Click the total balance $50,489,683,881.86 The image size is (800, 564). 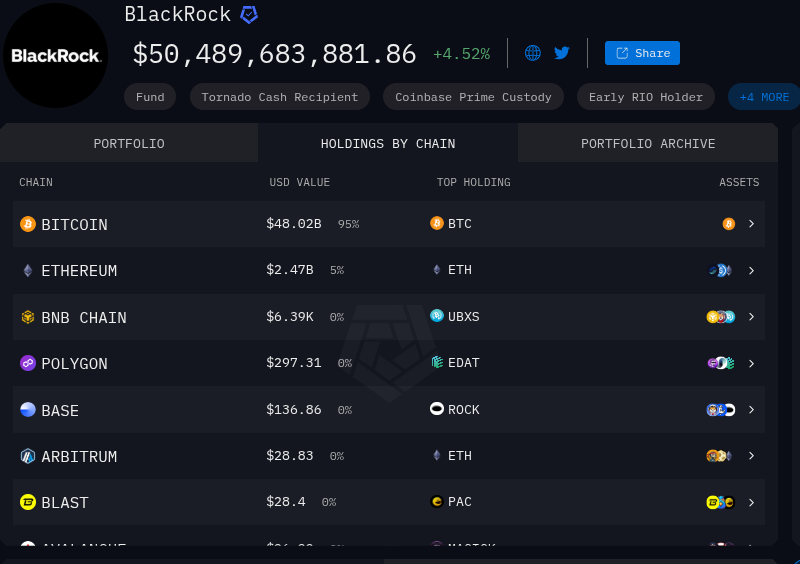pos(274,54)
